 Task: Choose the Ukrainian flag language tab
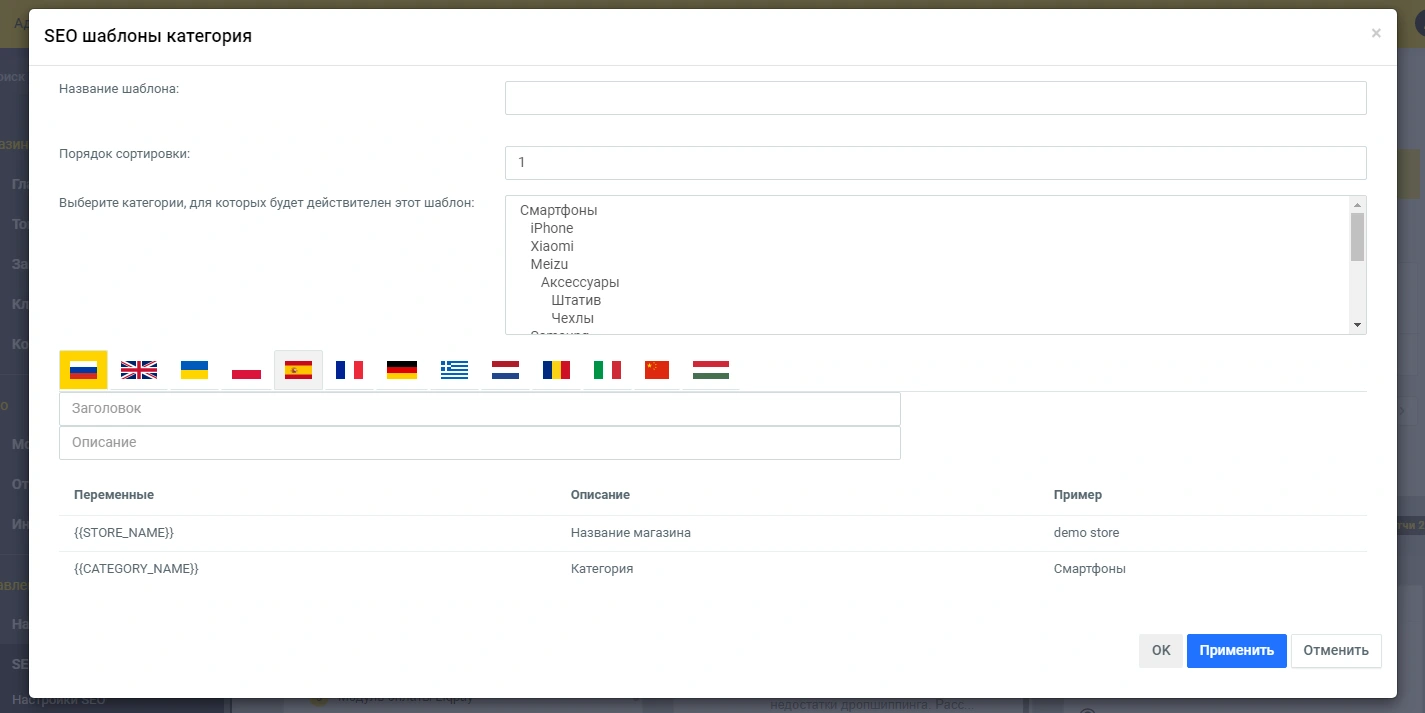[x=194, y=370]
